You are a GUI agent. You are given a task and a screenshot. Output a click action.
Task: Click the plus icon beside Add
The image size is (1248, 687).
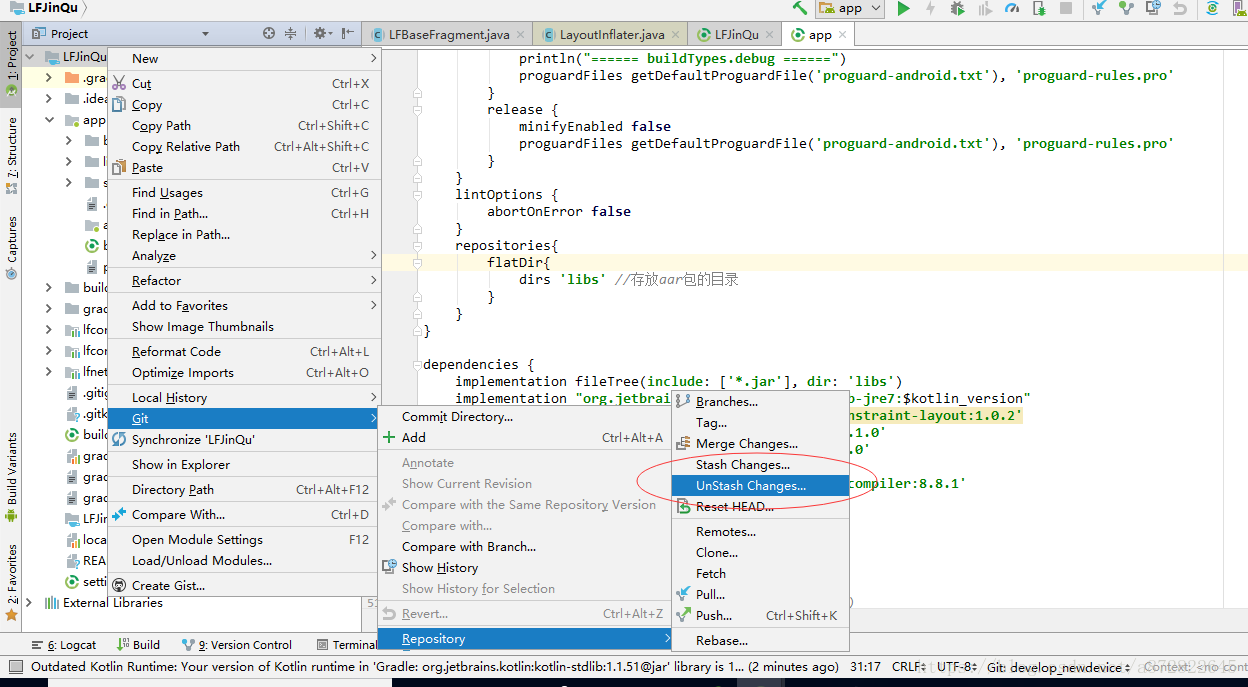[x=389, y=437]
